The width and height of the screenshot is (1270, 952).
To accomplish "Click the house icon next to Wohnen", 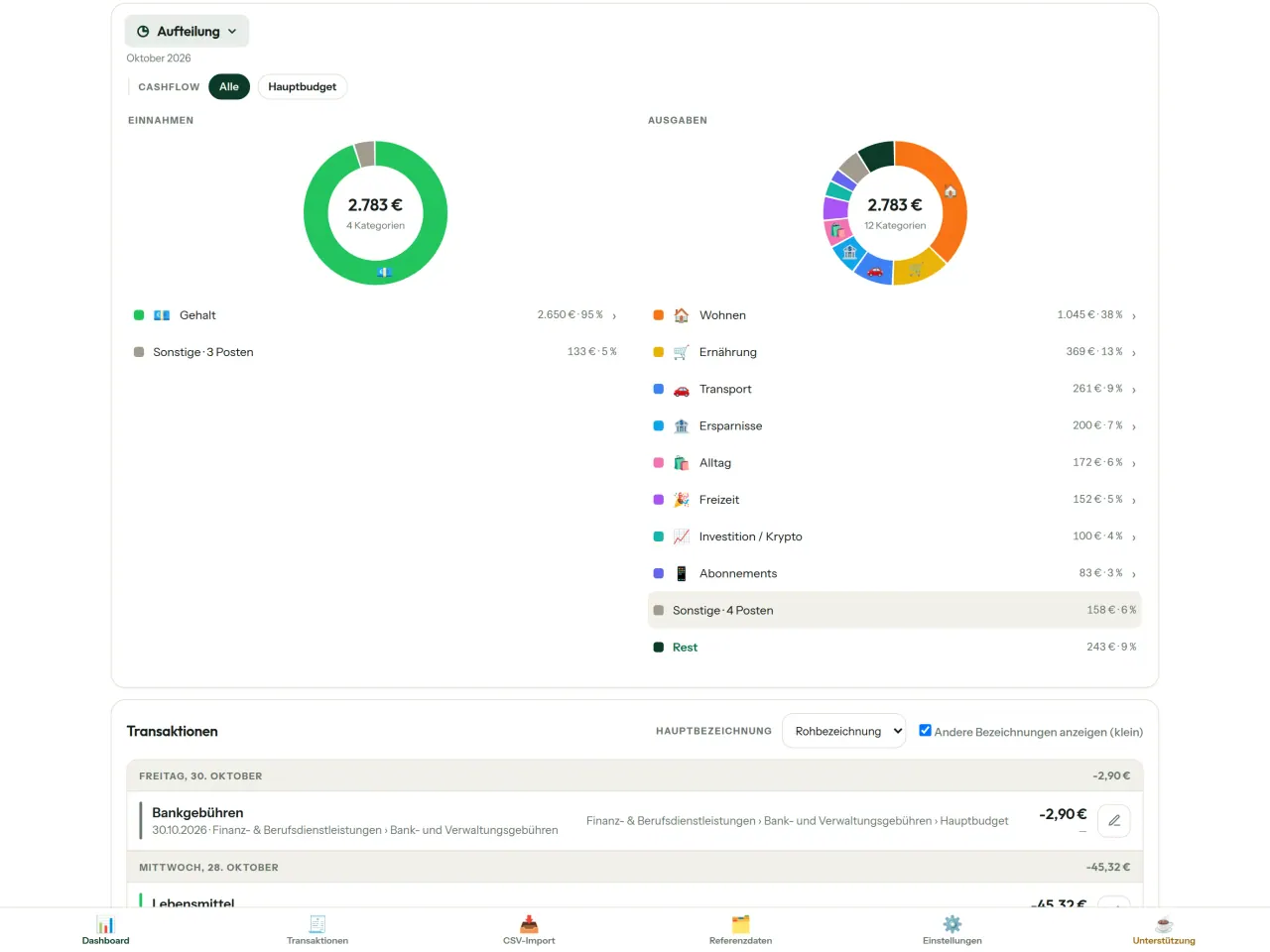I will 682,315.
